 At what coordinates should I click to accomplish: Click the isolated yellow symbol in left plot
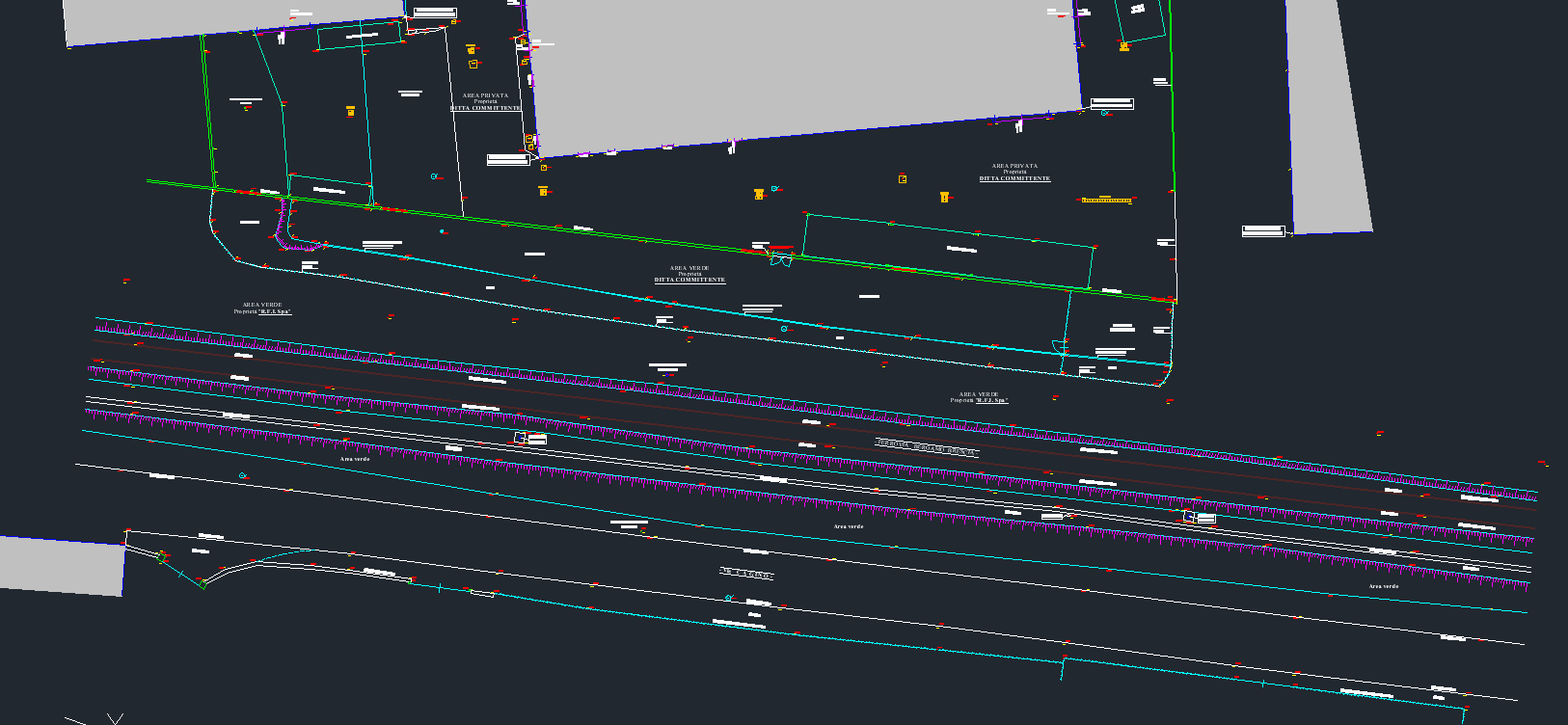click(350, 112)
